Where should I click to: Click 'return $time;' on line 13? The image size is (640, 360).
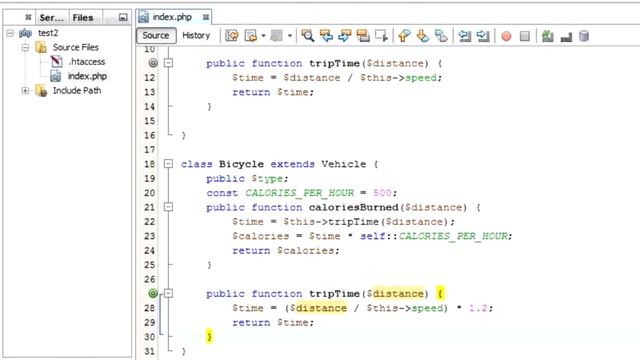coord(273,92)
